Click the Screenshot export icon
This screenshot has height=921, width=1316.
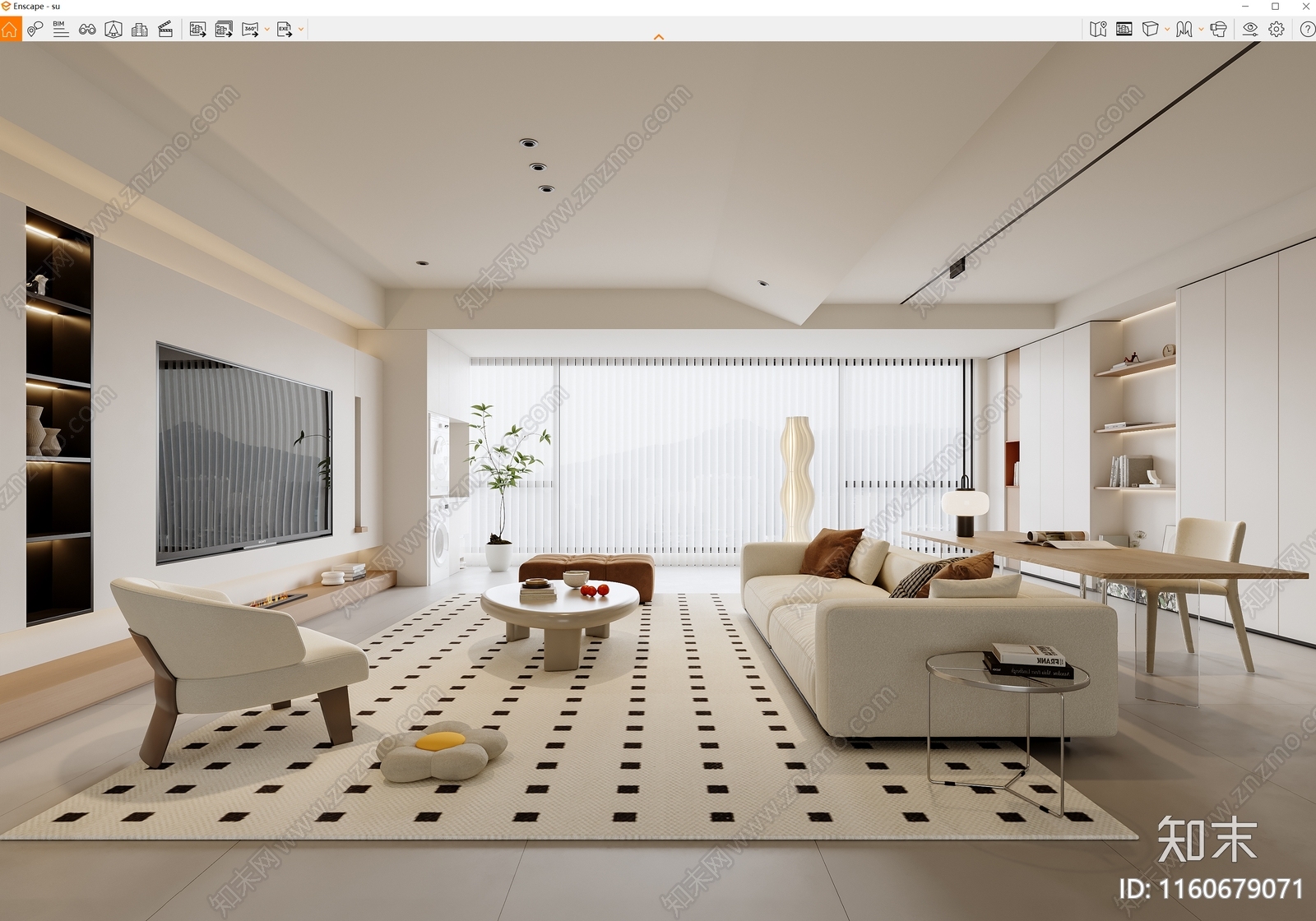pos(197,30)
